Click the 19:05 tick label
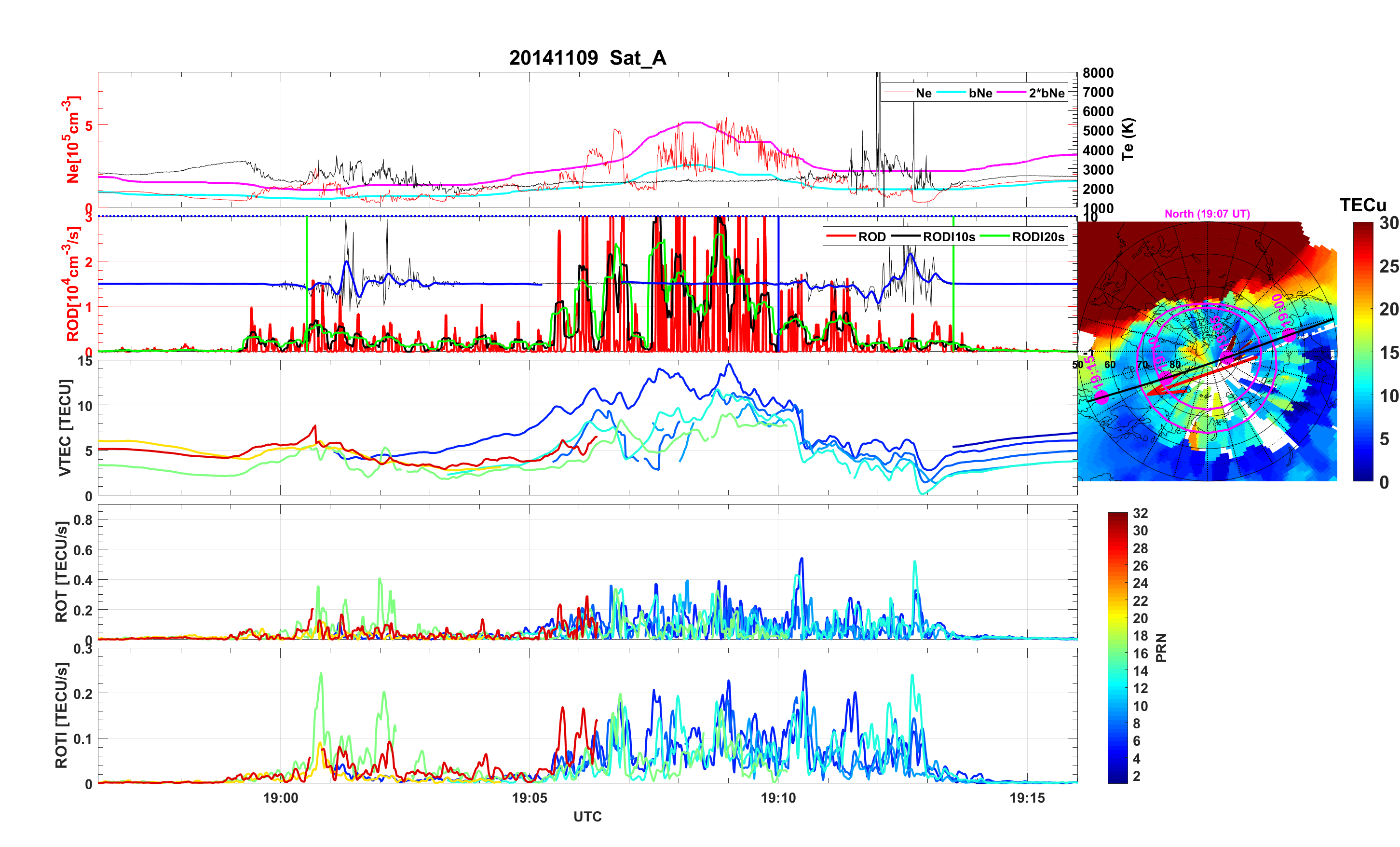 [529, 798]
